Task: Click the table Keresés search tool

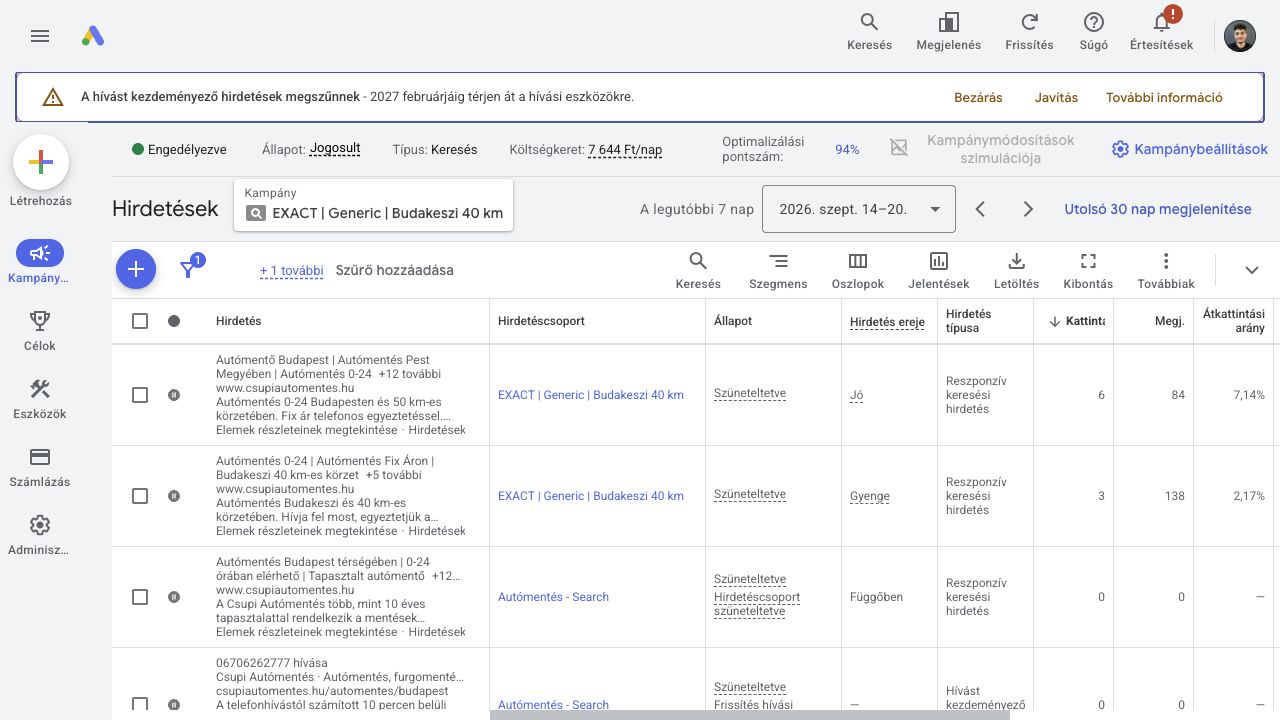Action: point(698,271)
